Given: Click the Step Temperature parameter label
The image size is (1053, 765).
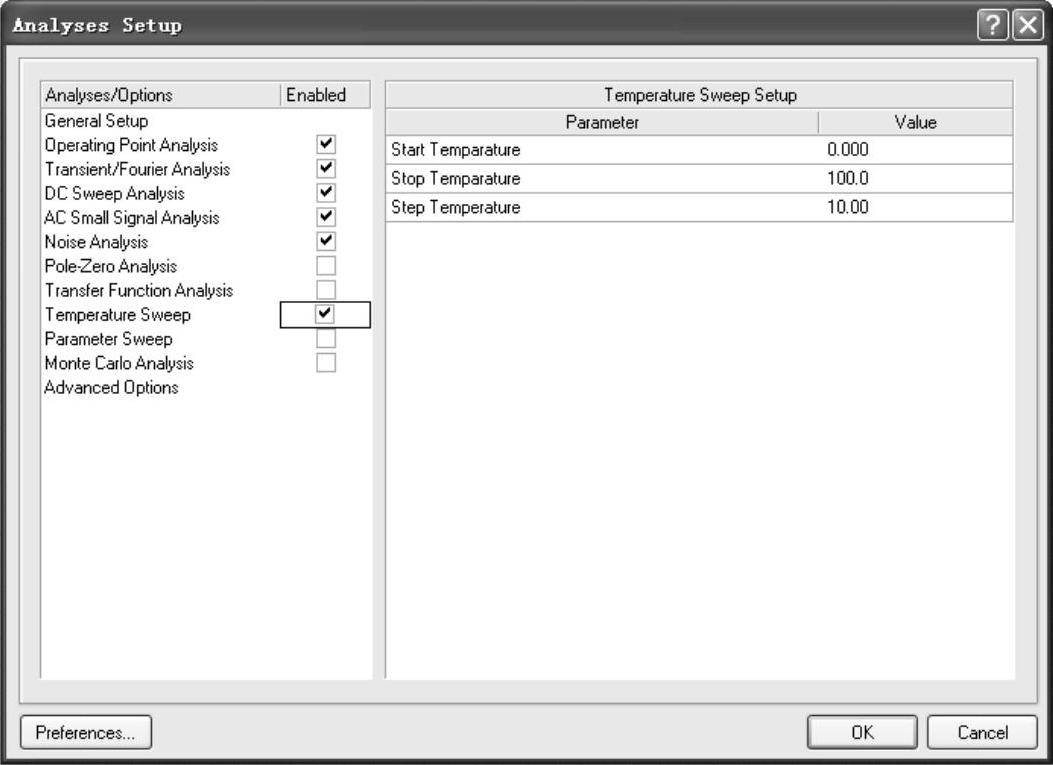Looking at the screenshot, I should [455, 208].
